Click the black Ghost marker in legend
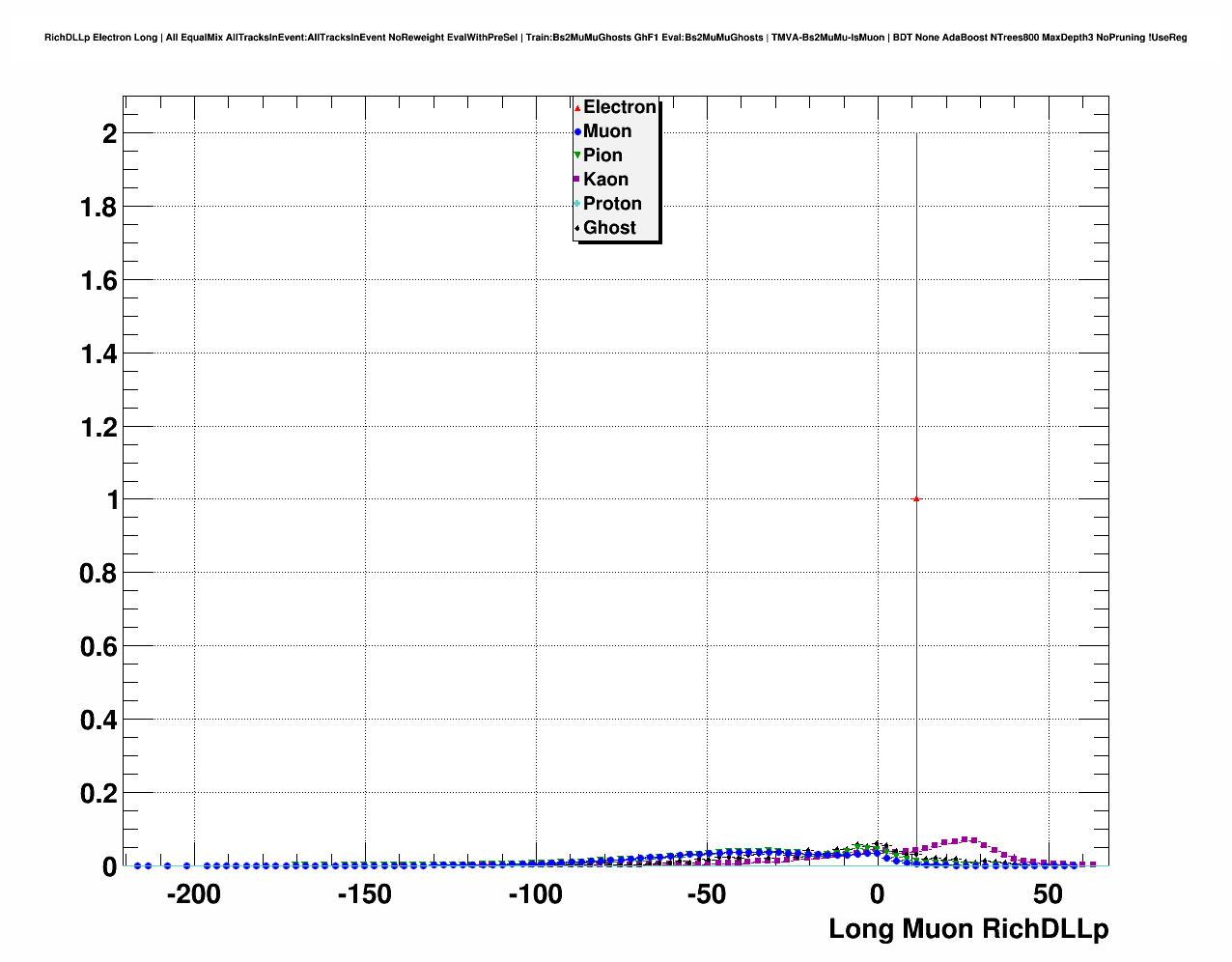 (577, 228)
